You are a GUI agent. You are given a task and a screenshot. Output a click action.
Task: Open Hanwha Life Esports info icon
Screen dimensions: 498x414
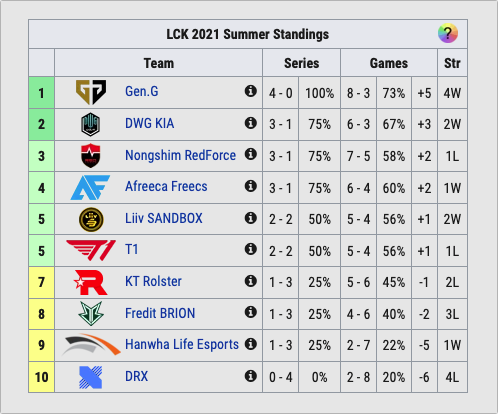coord(251,344)
